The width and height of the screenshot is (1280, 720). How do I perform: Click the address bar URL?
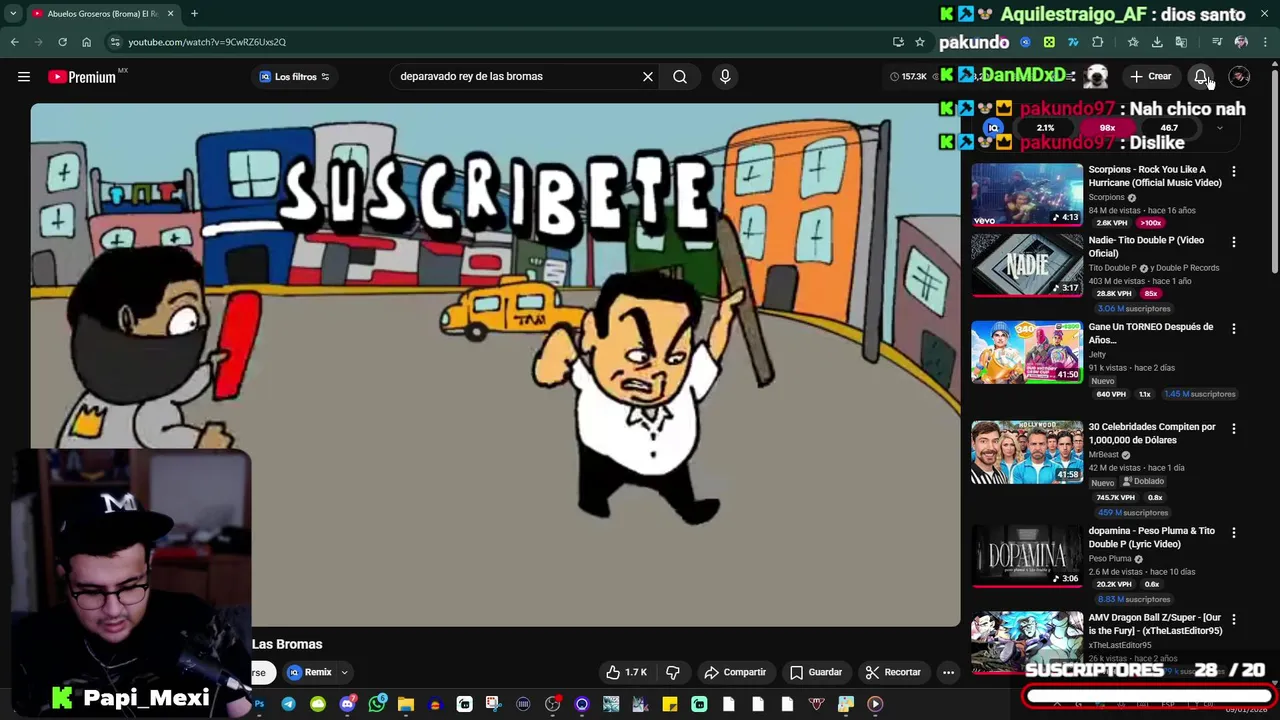pos(207,42)
